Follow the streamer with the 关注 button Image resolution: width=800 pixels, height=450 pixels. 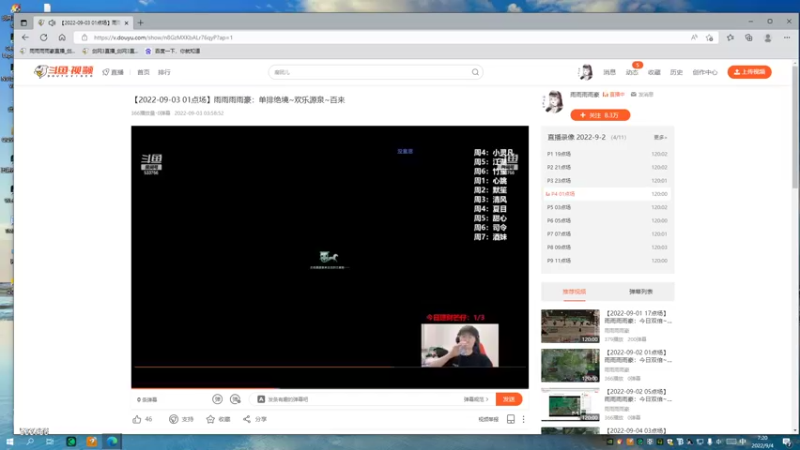tap(600, 115)
